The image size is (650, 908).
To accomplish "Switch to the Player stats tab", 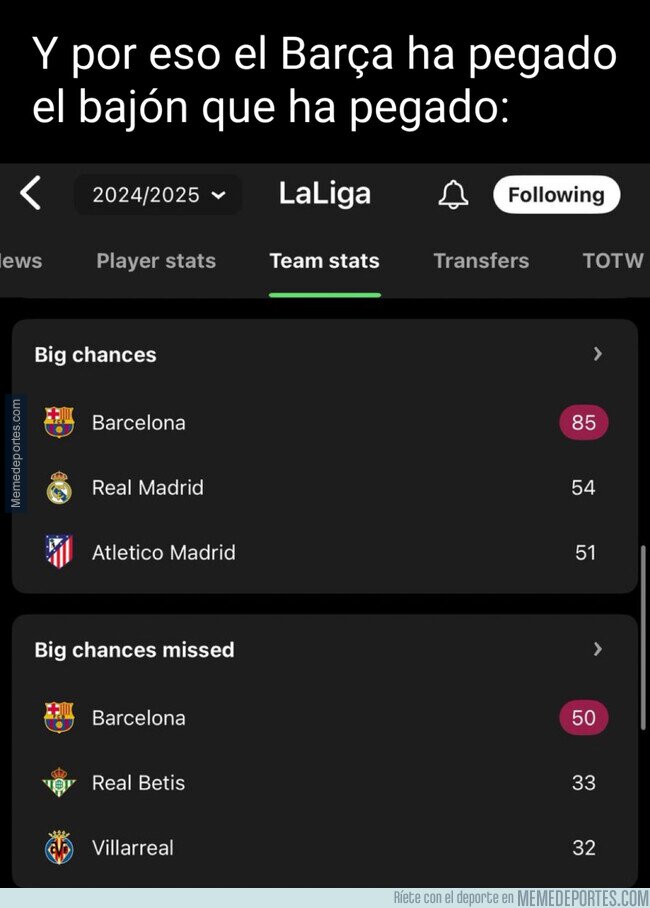I will click(x=156, y=261).
